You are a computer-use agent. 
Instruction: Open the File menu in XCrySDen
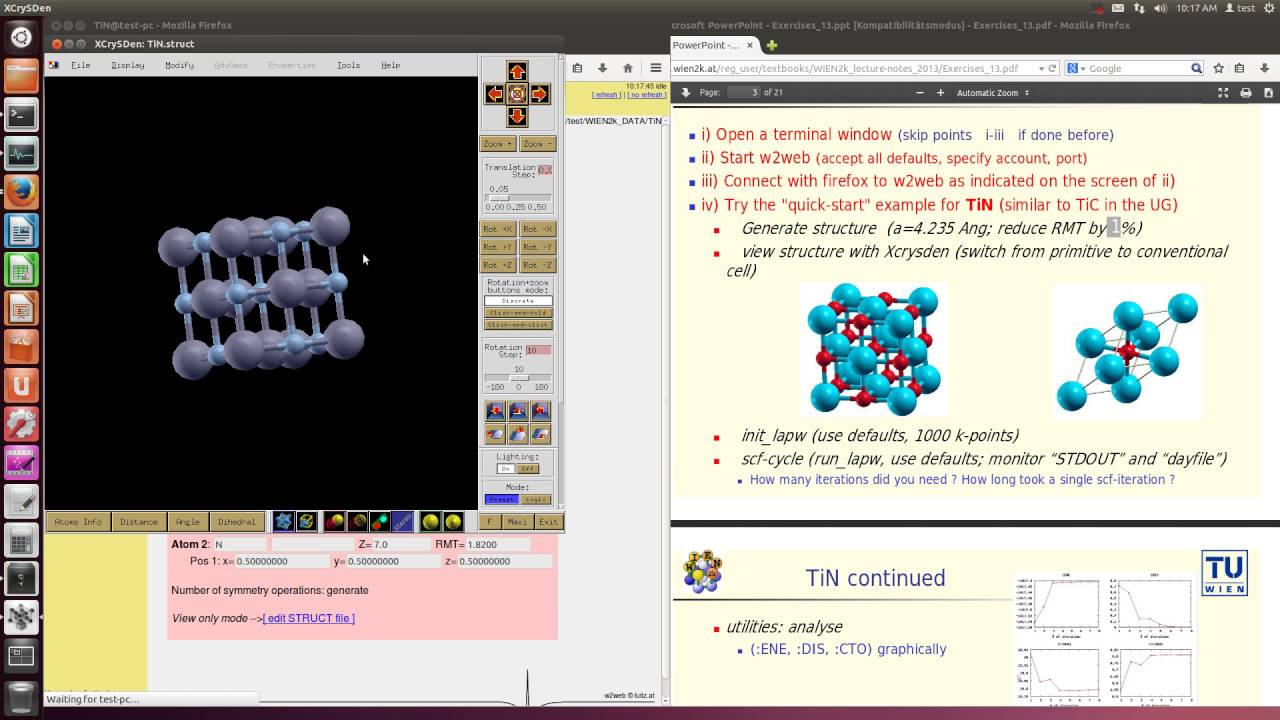81,65
